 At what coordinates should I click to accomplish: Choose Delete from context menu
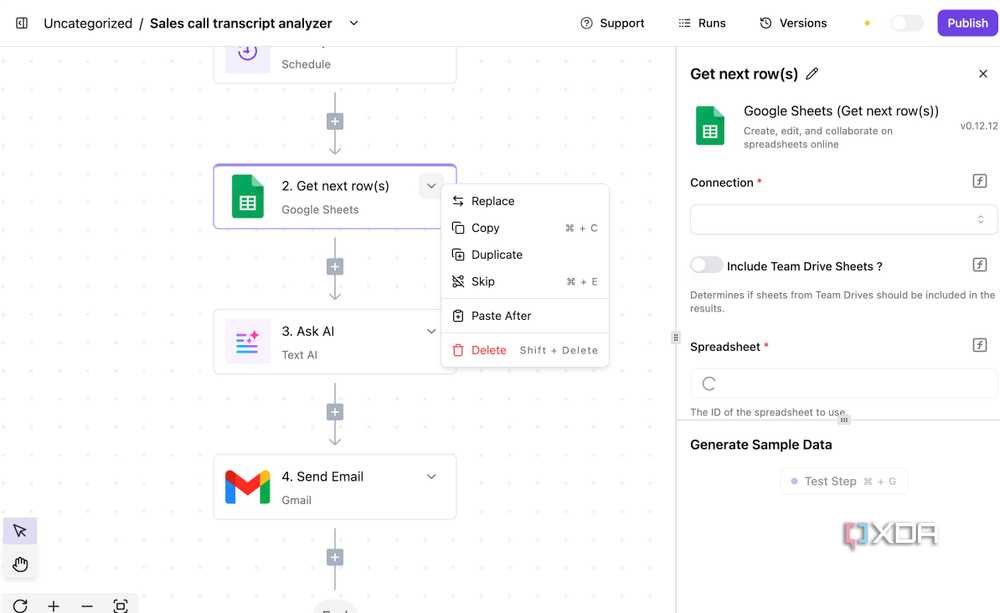pyautogui.click(x=525, y=350)
